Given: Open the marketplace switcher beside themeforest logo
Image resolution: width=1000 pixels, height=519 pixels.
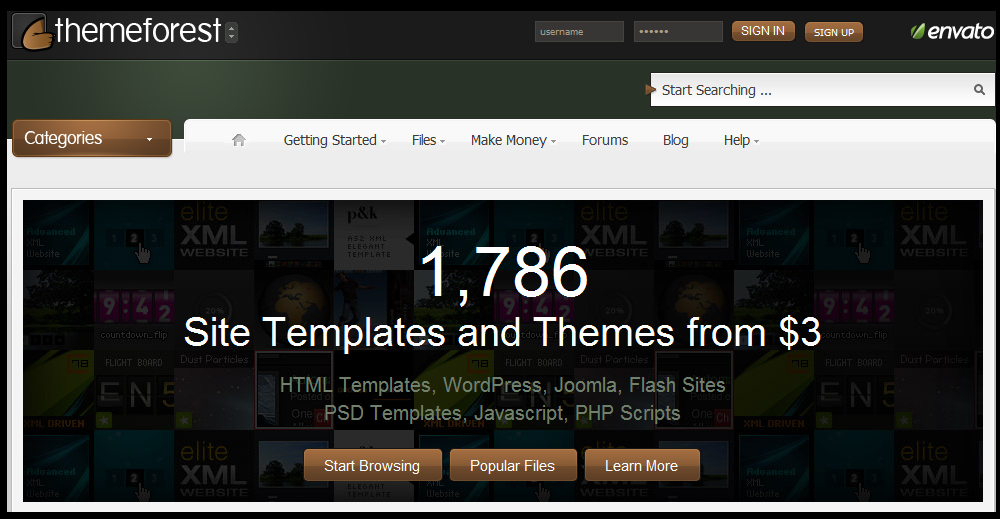Looking at the screenshot, I should click(x=232, y=32).
